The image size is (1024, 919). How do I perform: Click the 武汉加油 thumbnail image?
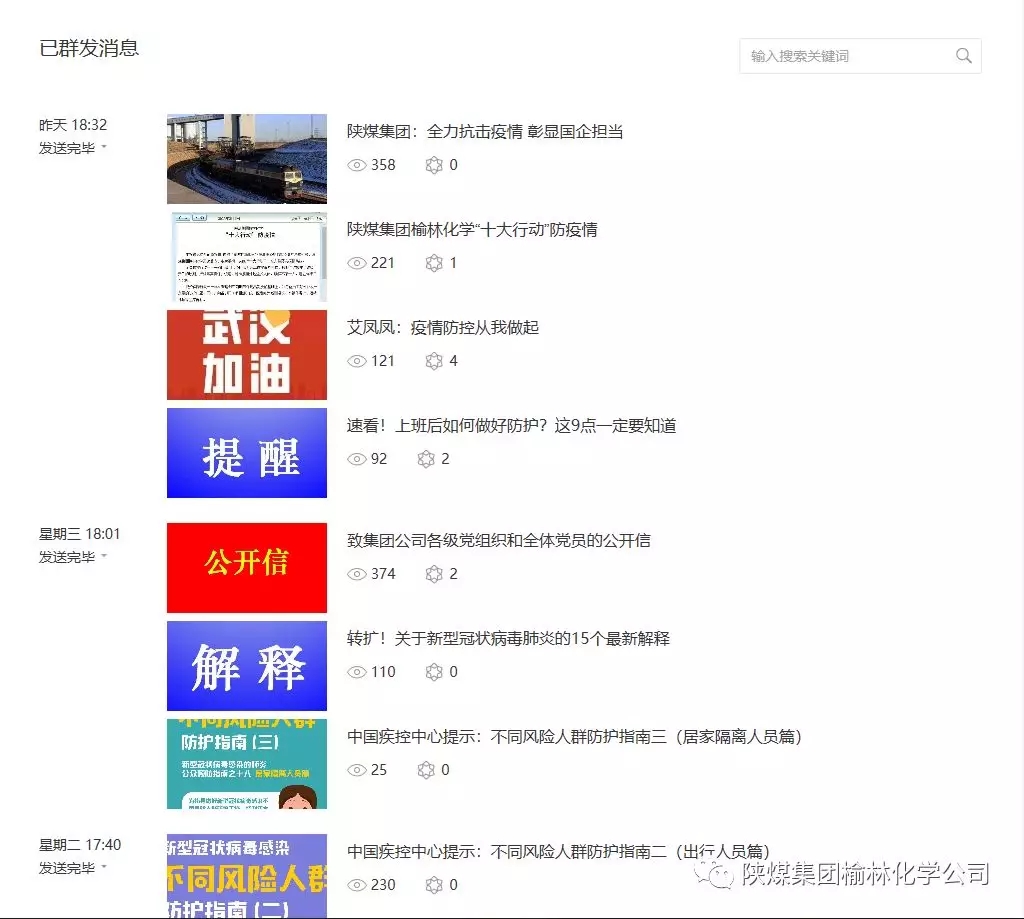point(246,355)
